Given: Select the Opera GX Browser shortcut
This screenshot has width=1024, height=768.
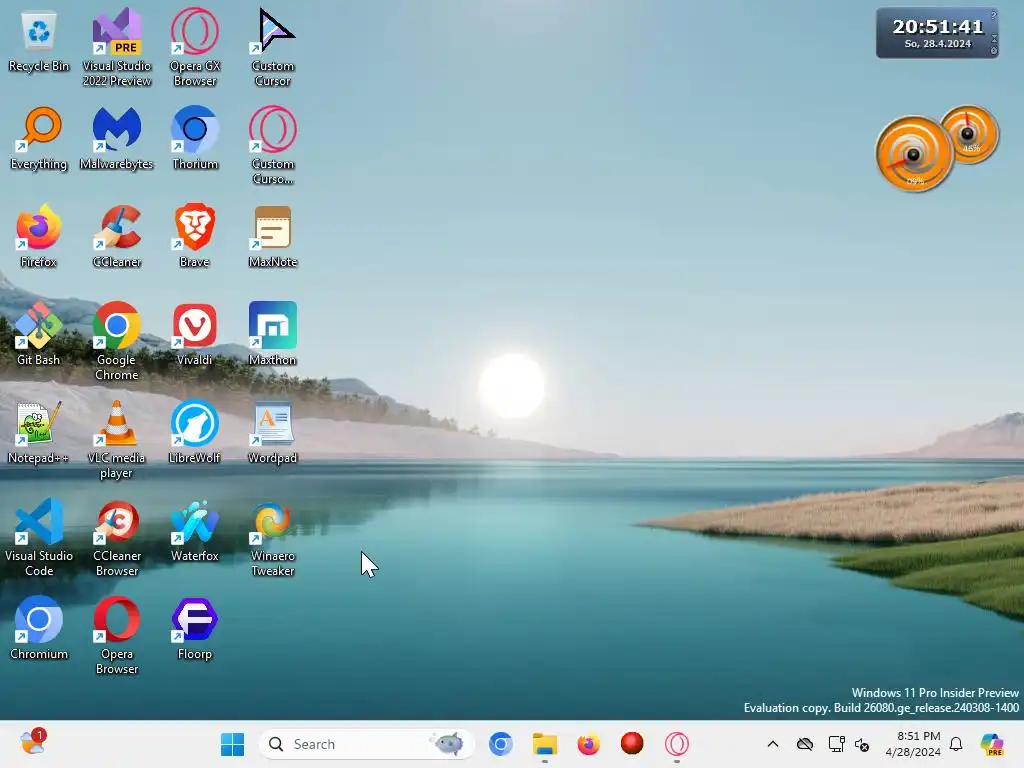Looking at the screenshot, I should 195,48.
